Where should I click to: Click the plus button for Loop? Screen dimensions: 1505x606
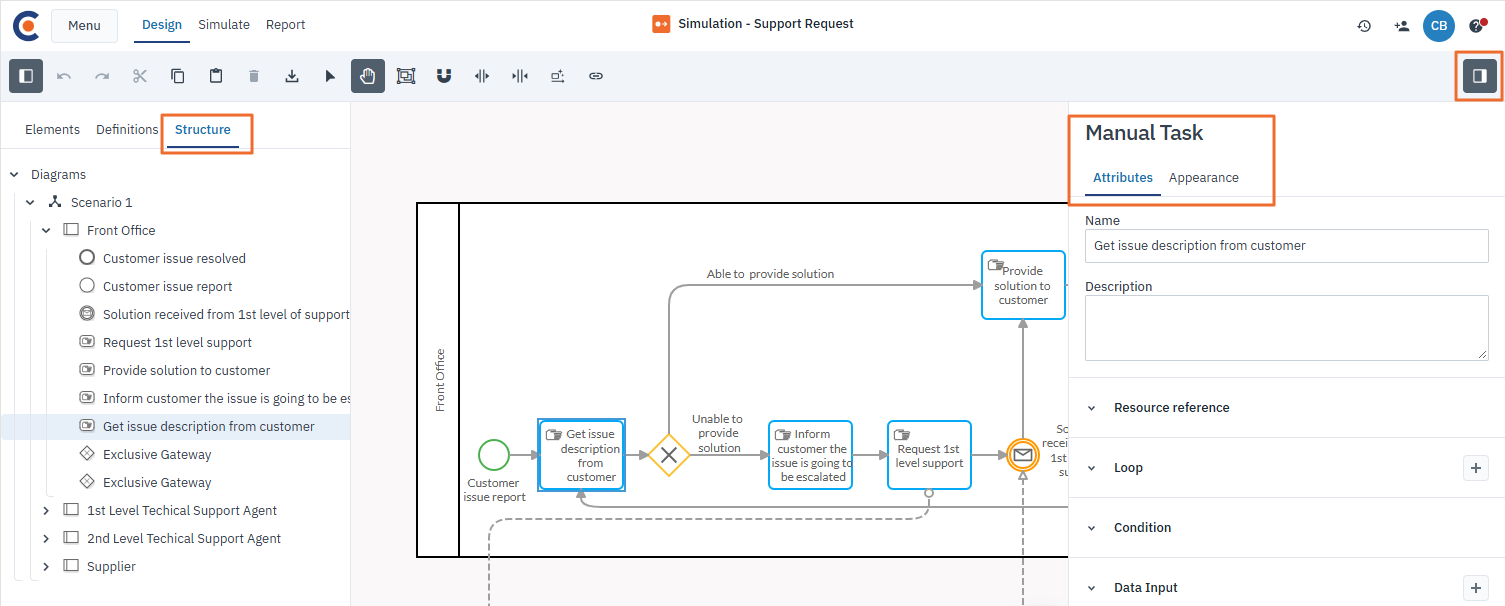[x=1476, y=468]
